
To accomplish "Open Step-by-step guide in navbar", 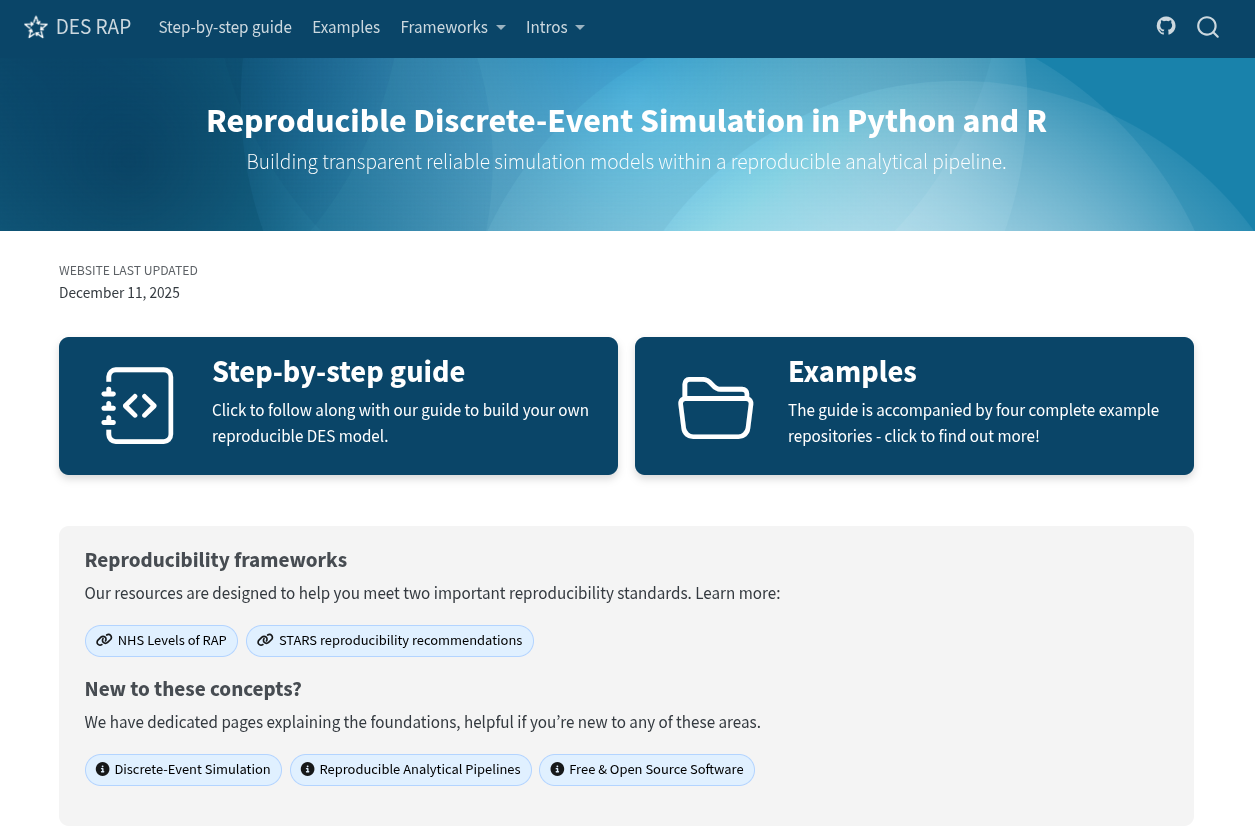I will tap(225, 27).
